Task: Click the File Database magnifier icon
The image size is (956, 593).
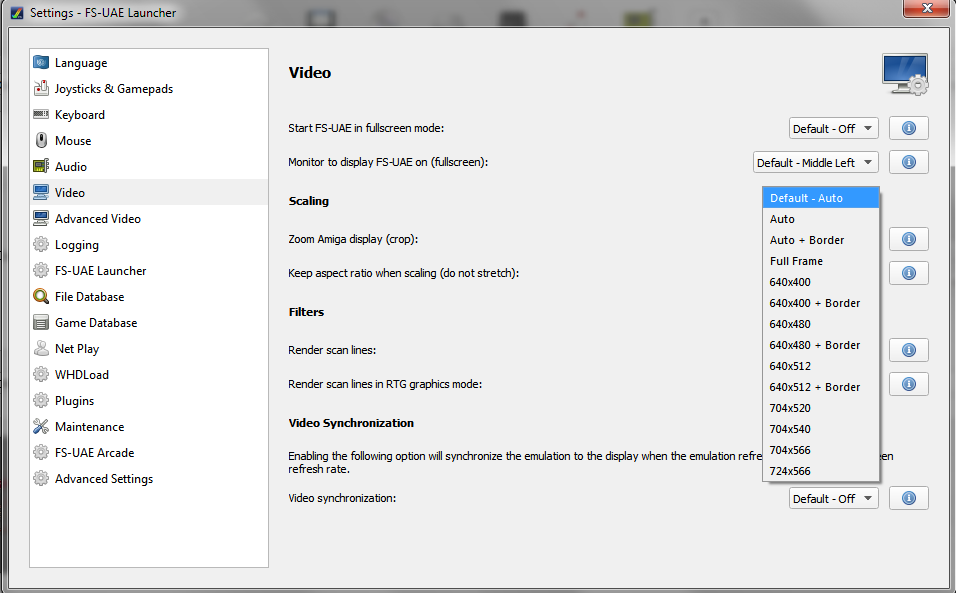Action: click(41, 297)
